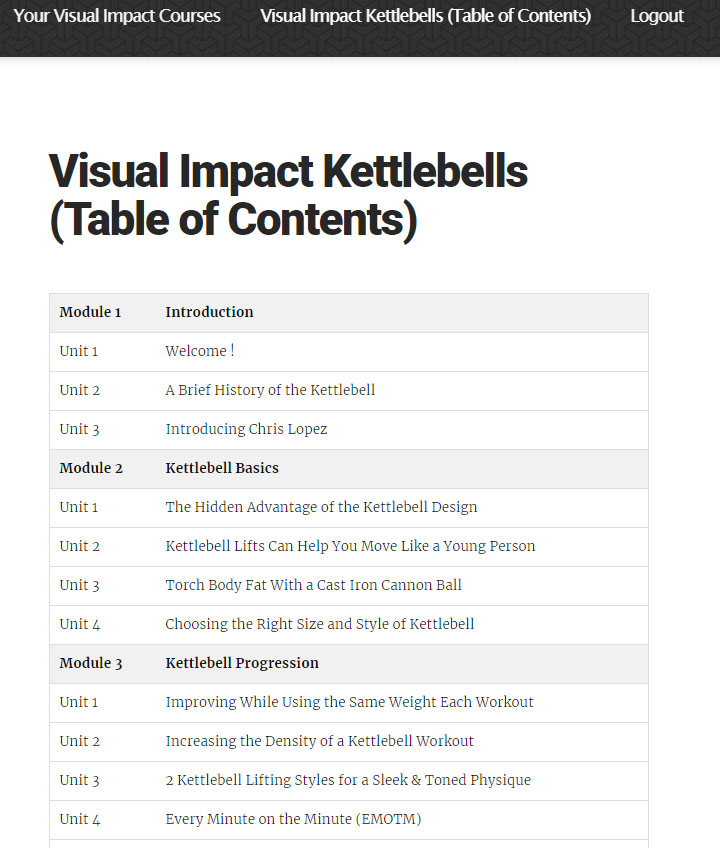Open the Welcome unit in Module 1
This screenshot has width=720, height=848.
(x=199, y=351)
